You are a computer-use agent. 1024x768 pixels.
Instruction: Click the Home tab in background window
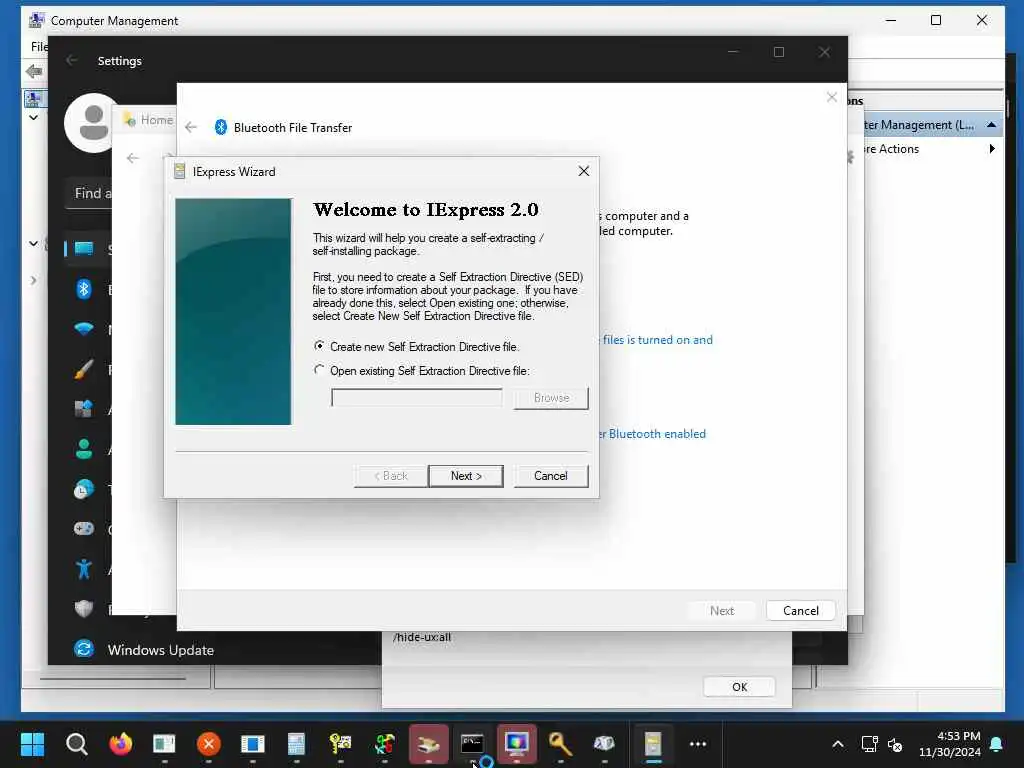click(x=149, y=120)
